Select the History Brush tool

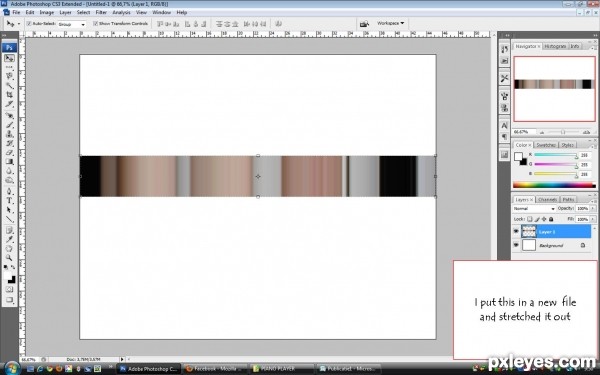[x=9, y=143]
